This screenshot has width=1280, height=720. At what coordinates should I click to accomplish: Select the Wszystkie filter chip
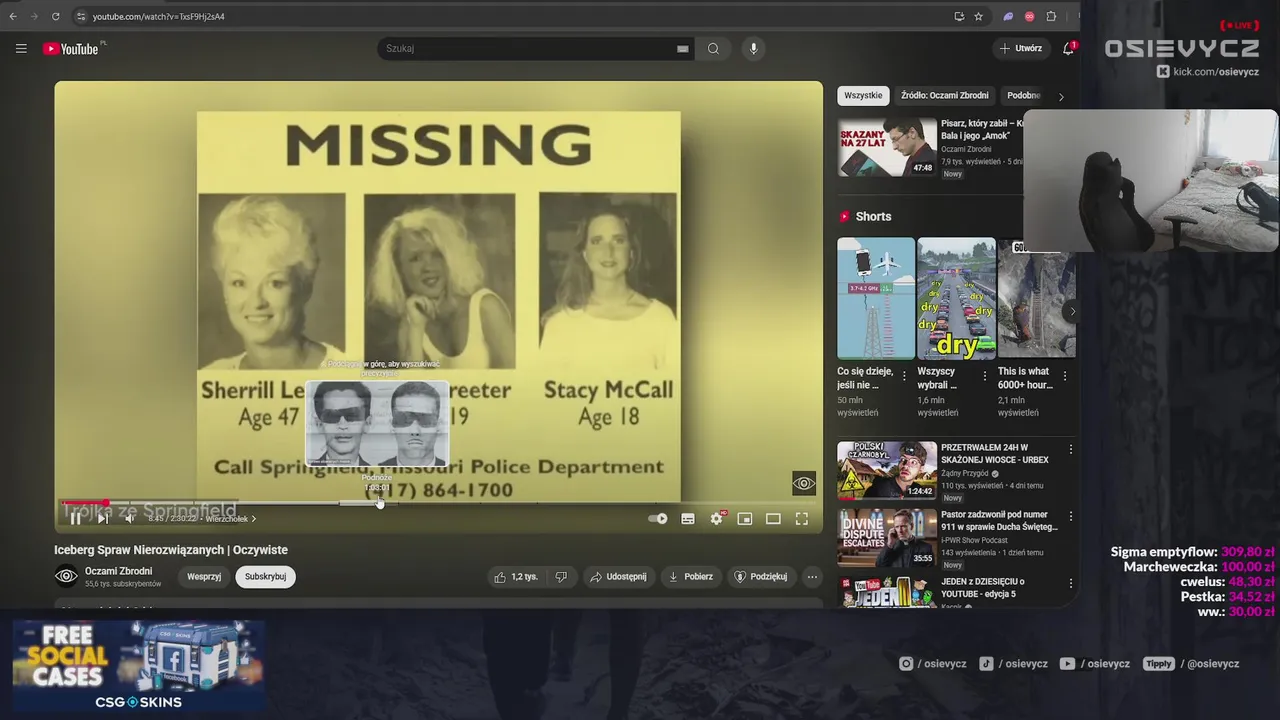pyautogui.click(x=863, y=95)
